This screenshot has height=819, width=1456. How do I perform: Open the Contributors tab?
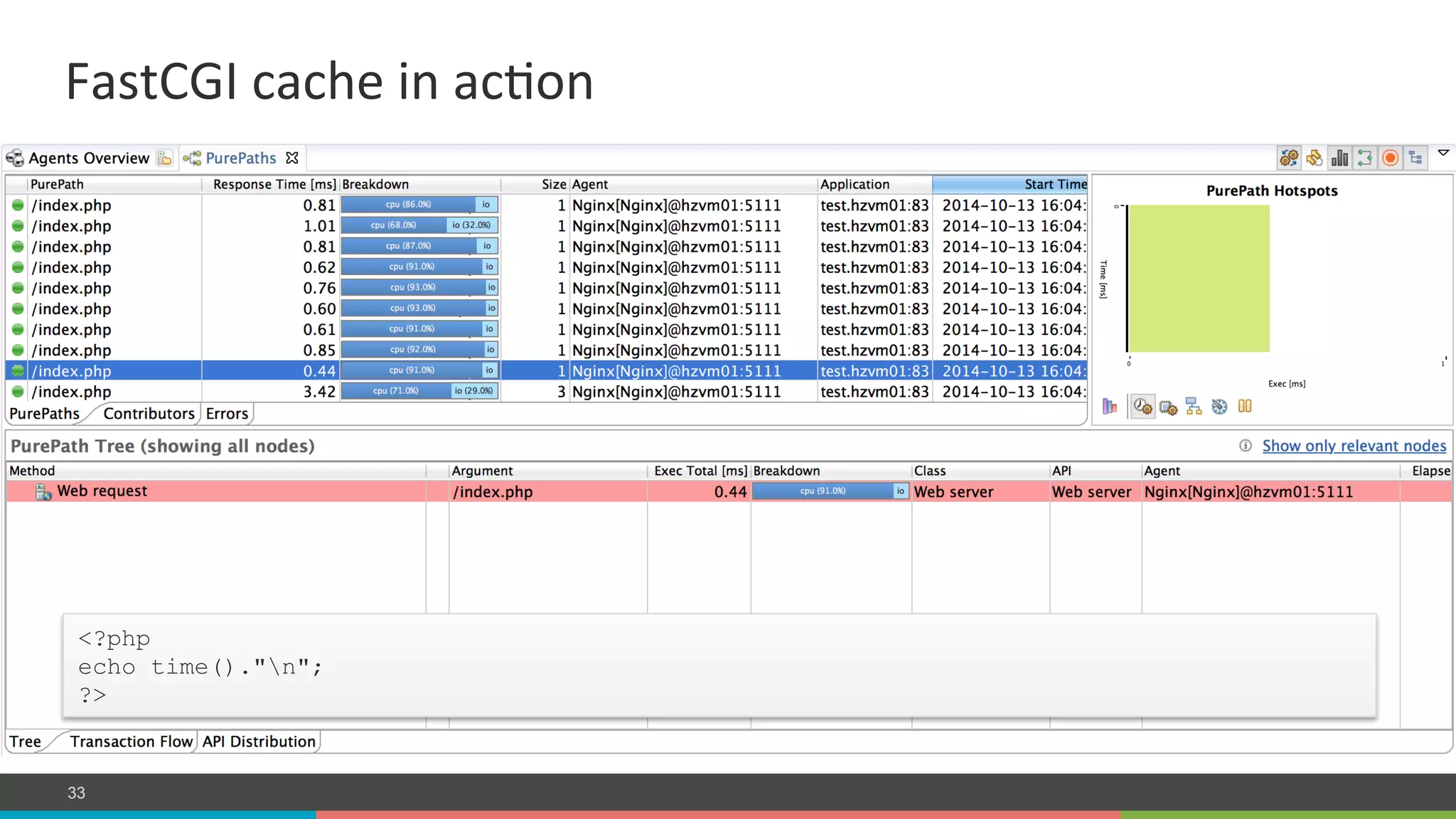click(x=149, y=413)
